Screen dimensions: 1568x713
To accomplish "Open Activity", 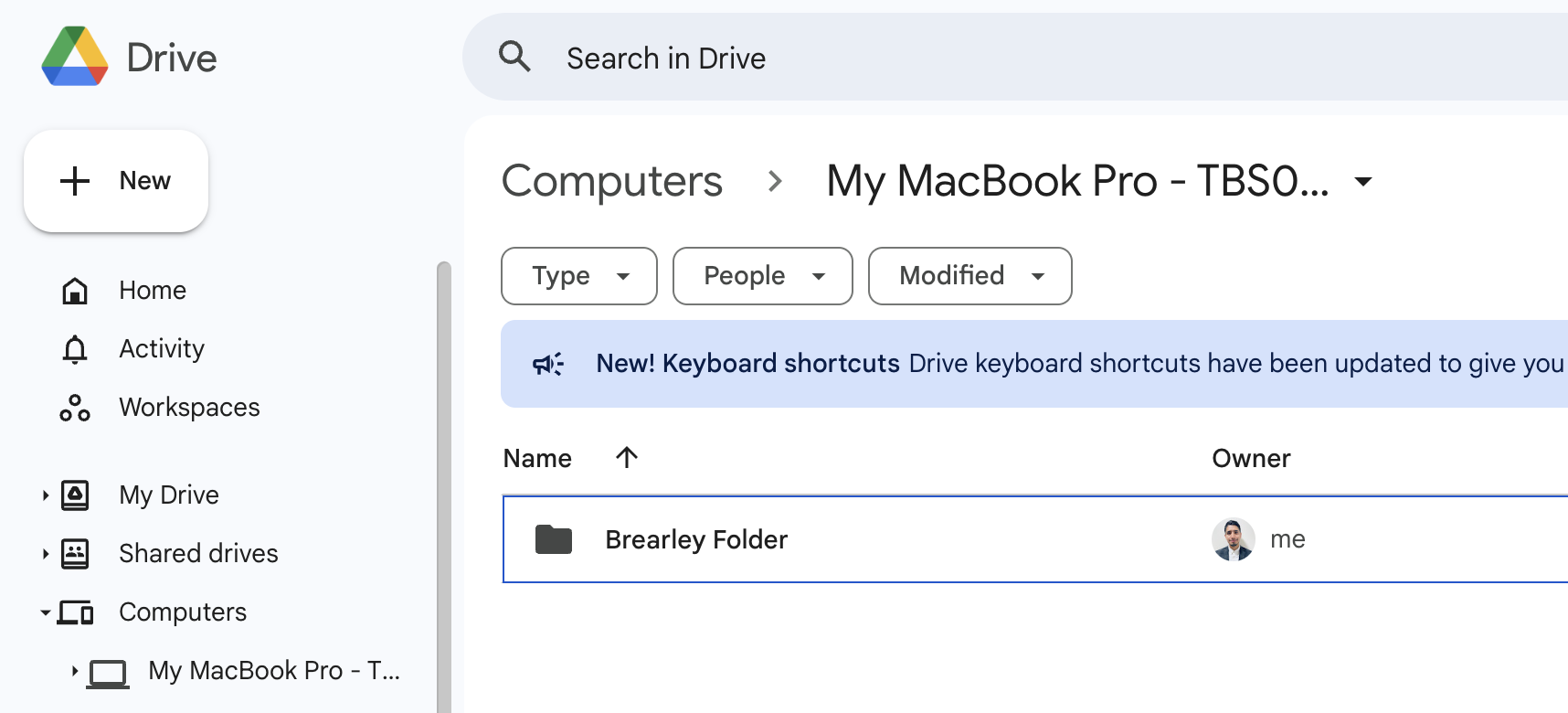I will [x=162, y=349].
